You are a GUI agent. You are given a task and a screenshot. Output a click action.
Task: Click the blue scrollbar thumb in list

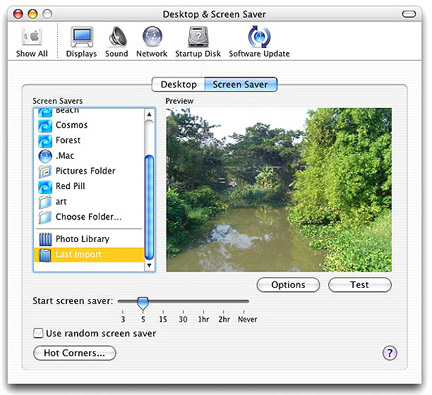tap(149, 207)
